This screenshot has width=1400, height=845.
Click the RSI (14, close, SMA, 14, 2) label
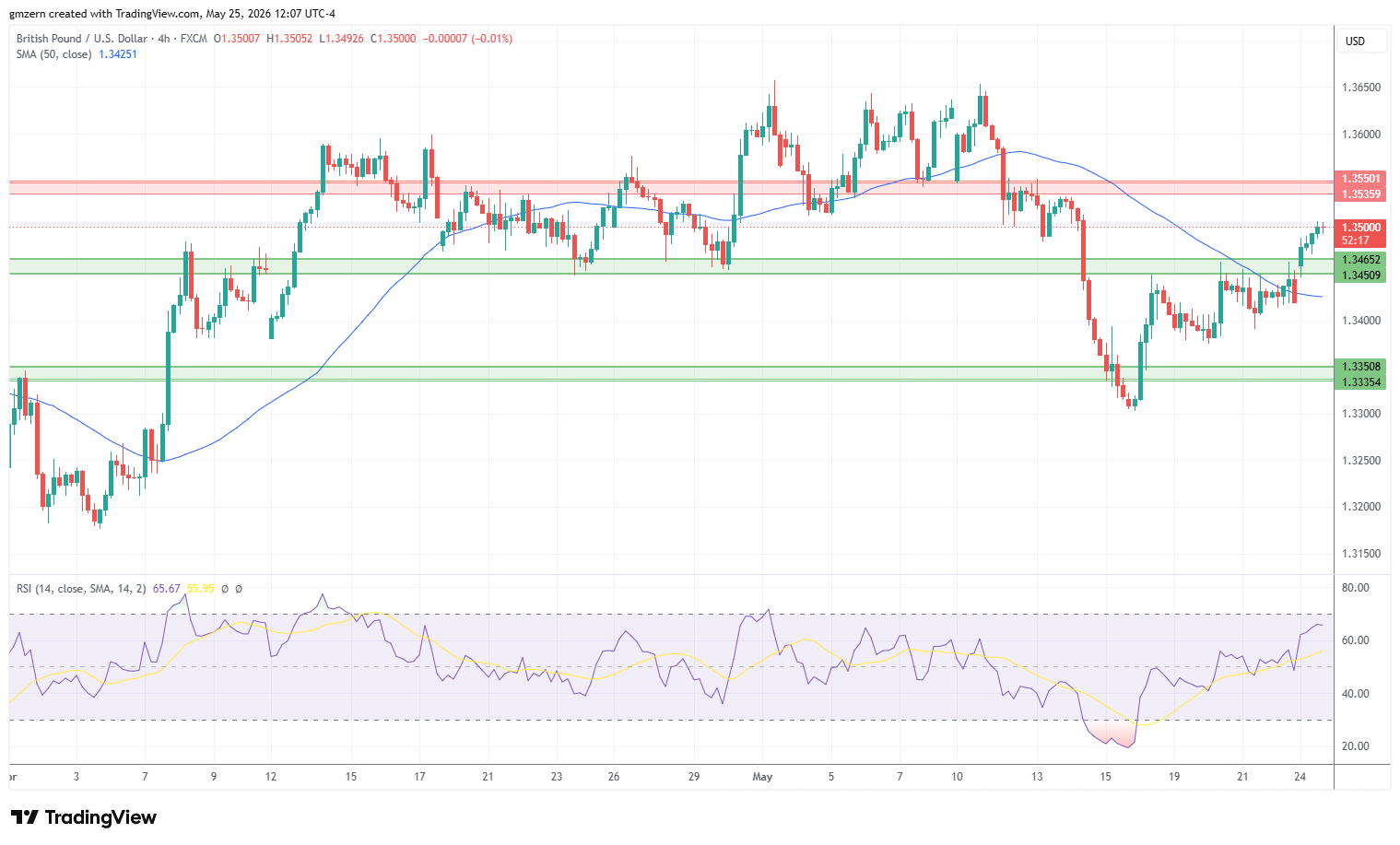pyautogui.click(x=81, y=589)
